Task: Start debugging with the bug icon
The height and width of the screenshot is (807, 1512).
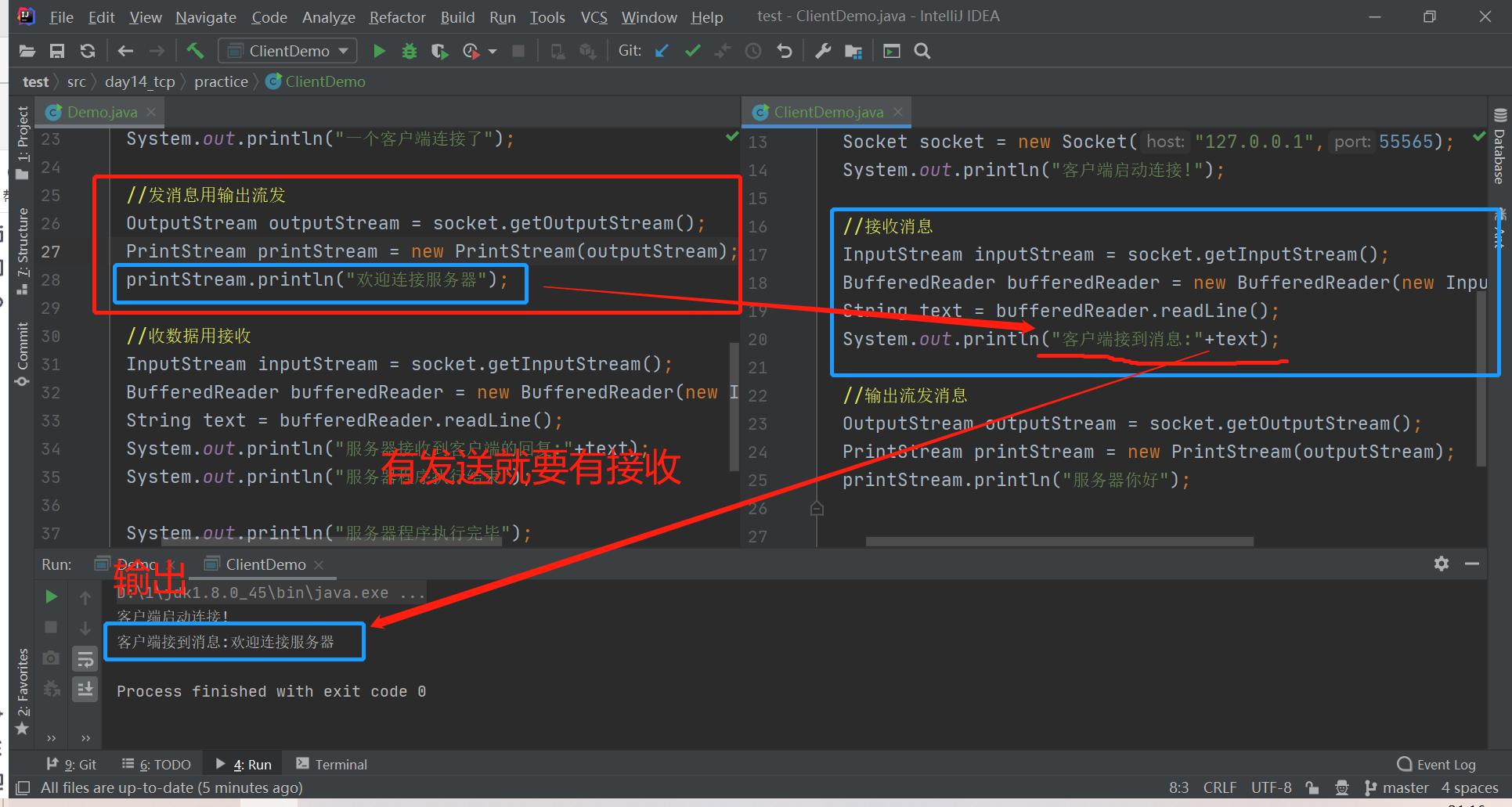Action: tap(410, 52)
